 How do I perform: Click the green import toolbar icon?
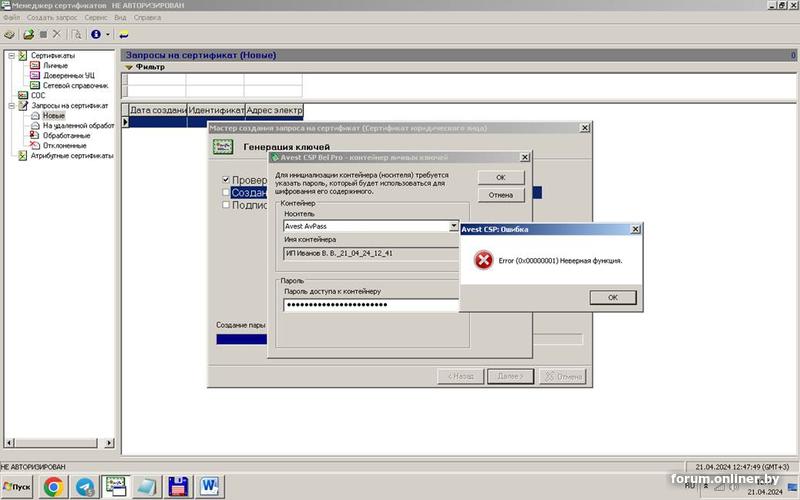(29, 34)
